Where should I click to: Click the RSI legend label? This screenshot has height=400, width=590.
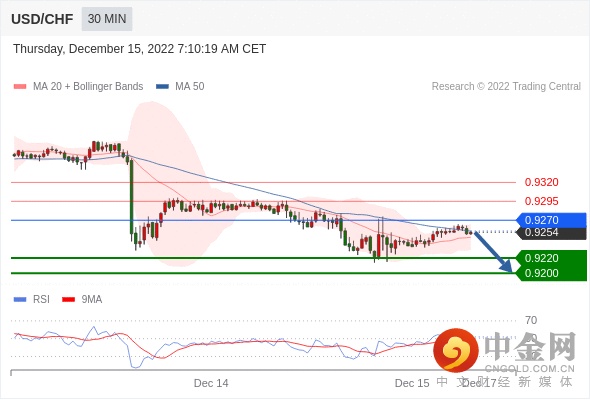point(41,300)
